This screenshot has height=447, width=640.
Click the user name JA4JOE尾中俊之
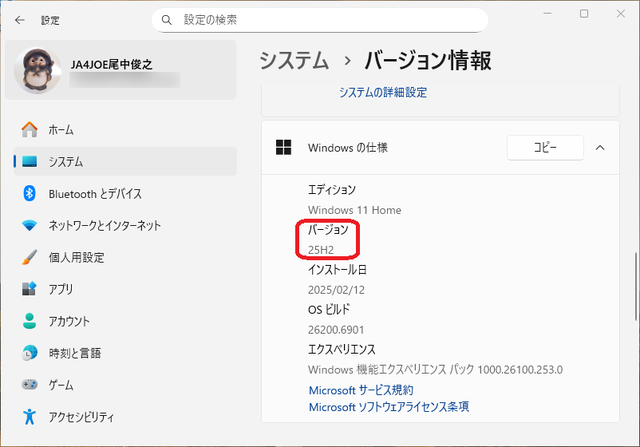coord(111,64)
